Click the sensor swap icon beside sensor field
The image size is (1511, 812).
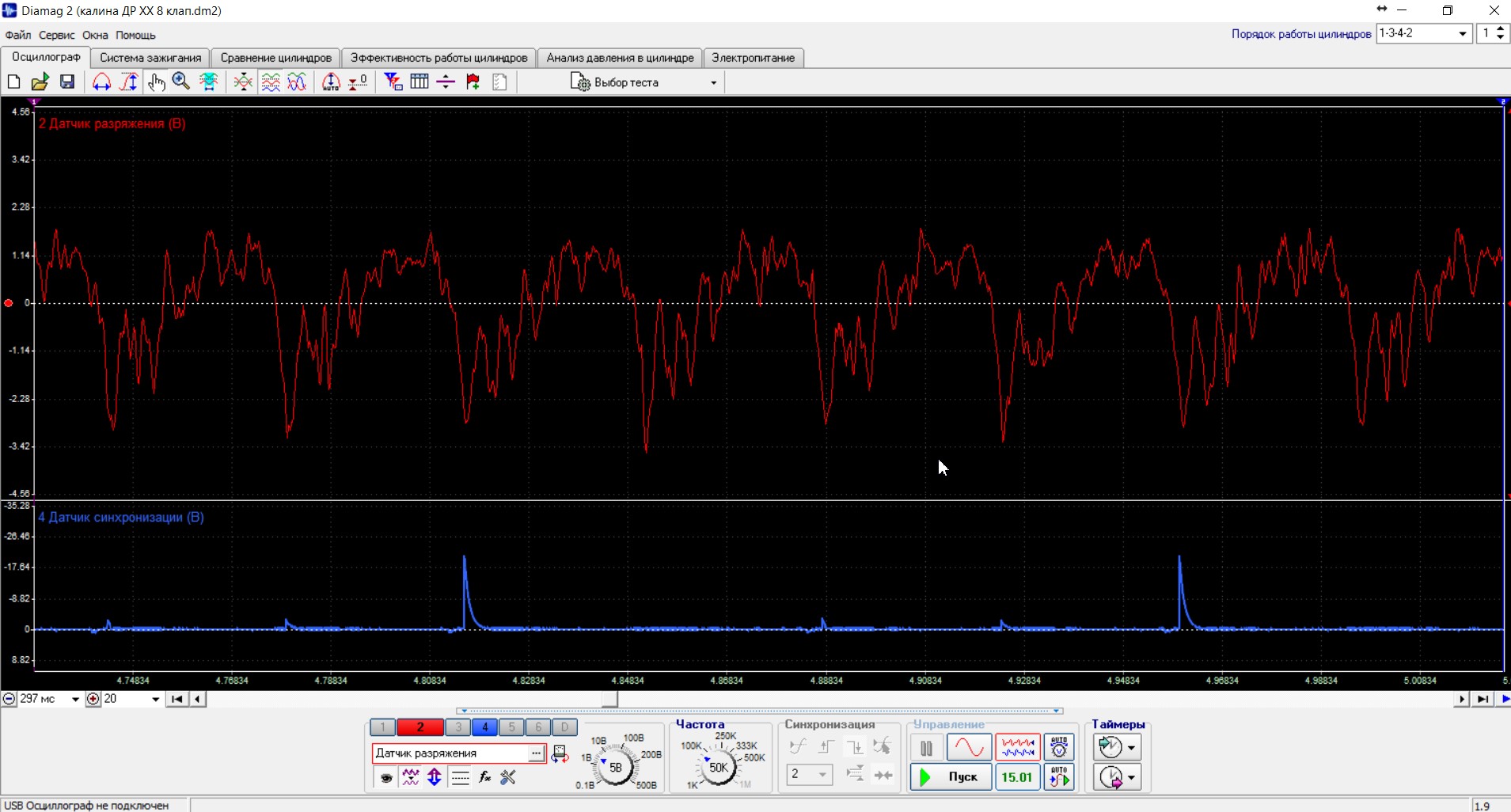pos(560,753)
